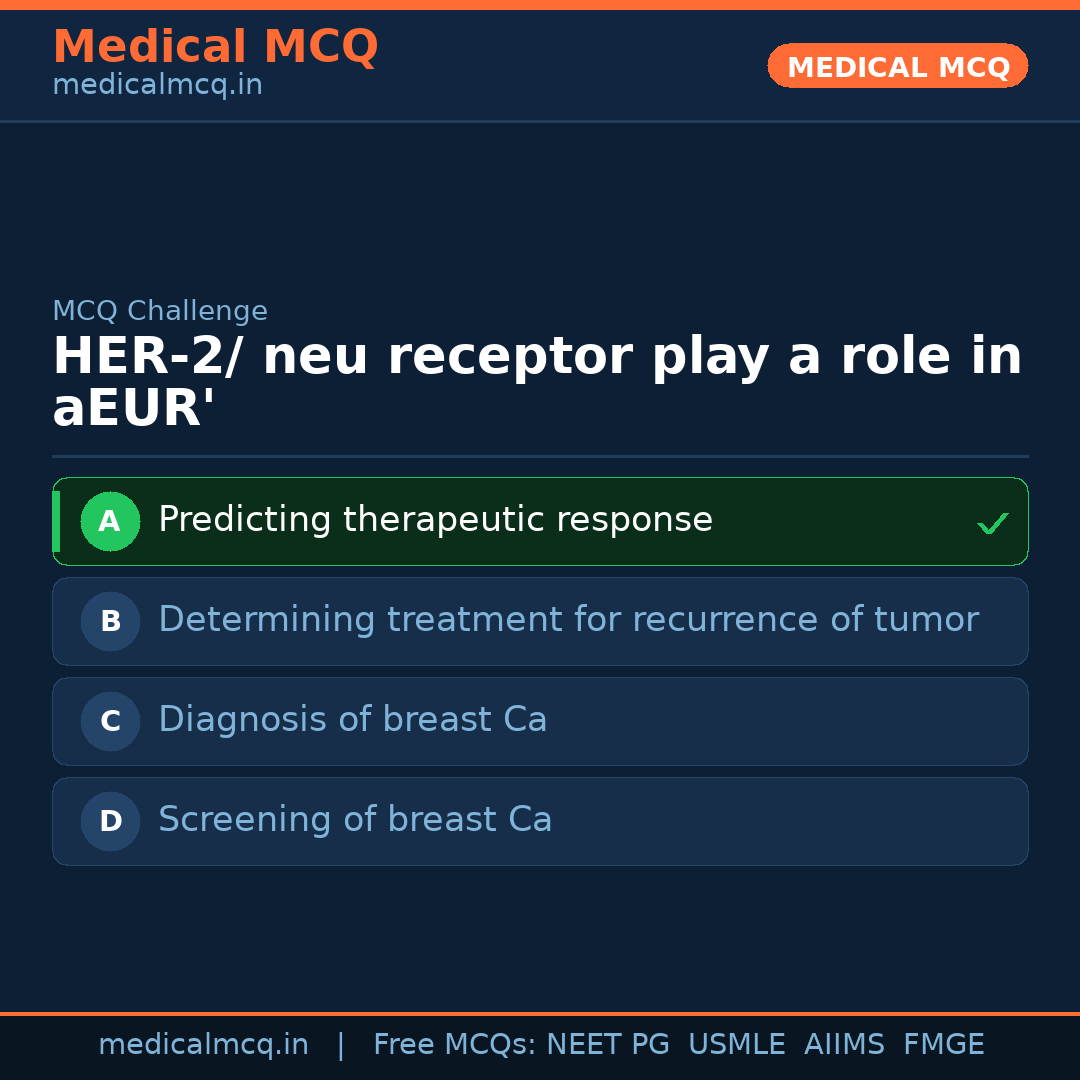The image size is (1080, 1080).
Task: Pick 'Determining treatment for recurrence of tumor'
Action: [x=568, y=620]
